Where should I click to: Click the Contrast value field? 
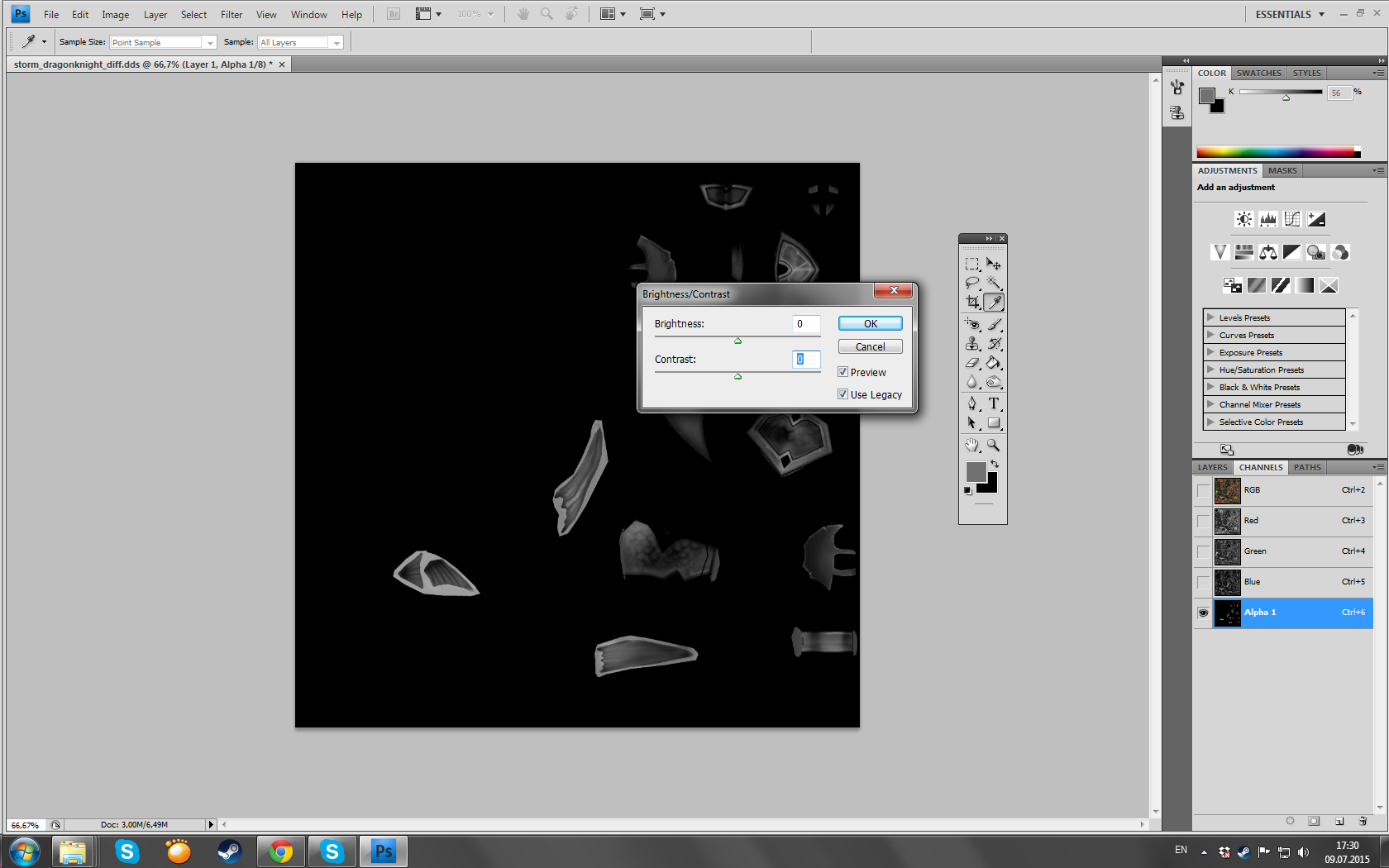(x=805, y=359)
